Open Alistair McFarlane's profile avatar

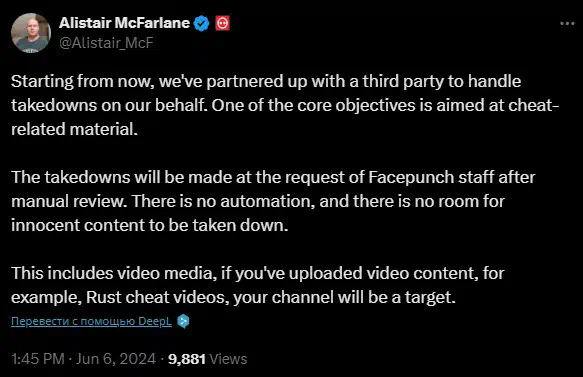(31, 33)
